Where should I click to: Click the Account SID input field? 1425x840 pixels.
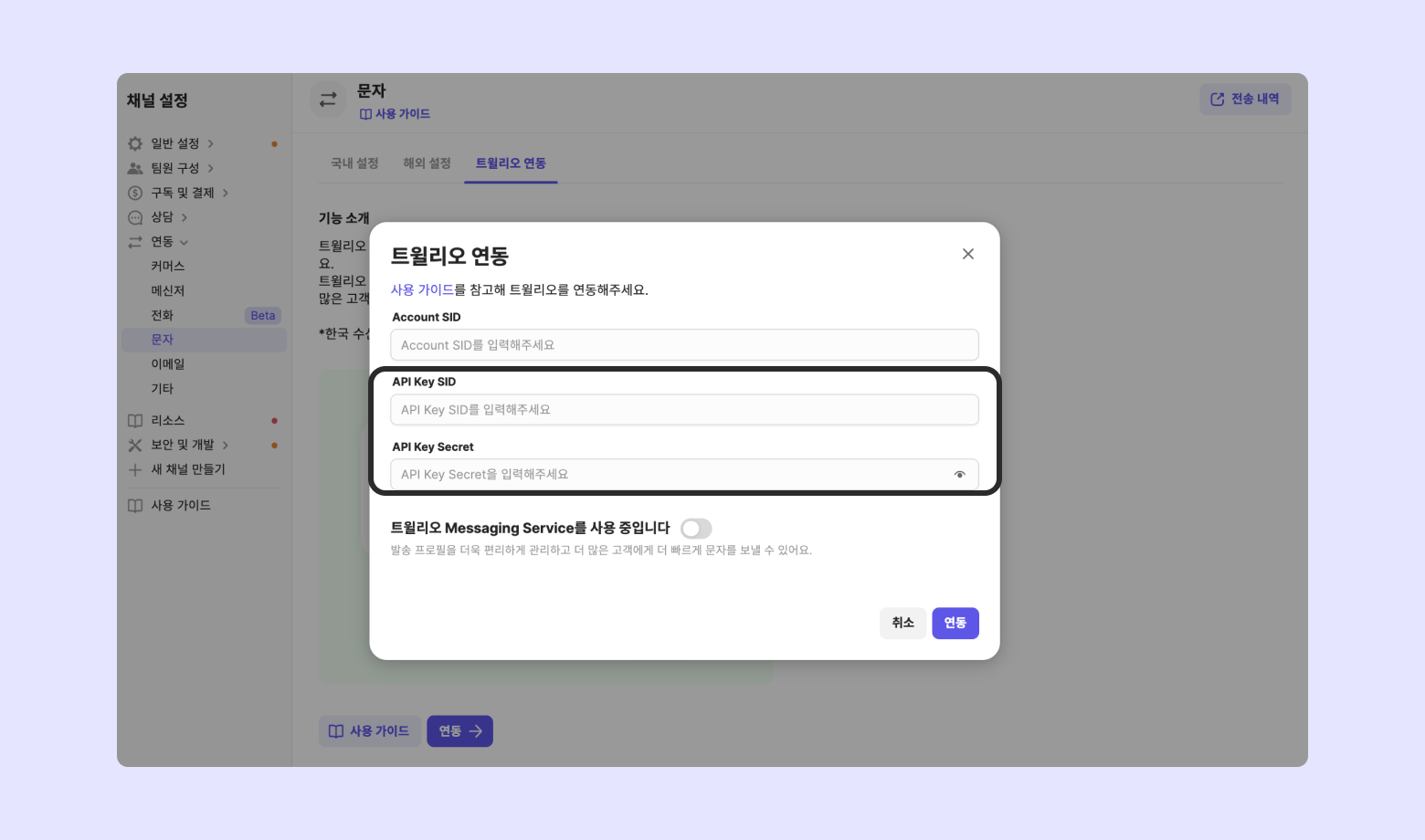(684, 345)
